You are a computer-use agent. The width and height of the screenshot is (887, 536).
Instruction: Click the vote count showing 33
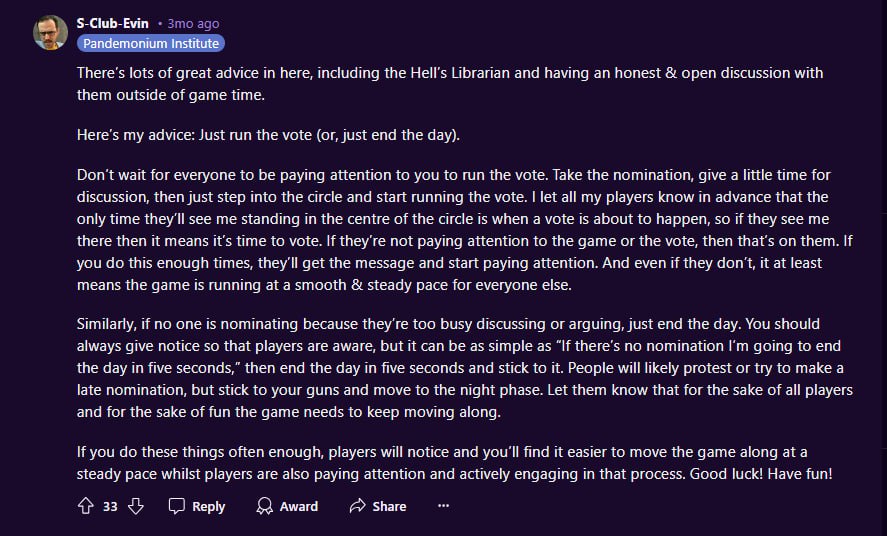[x=110, y=506]
